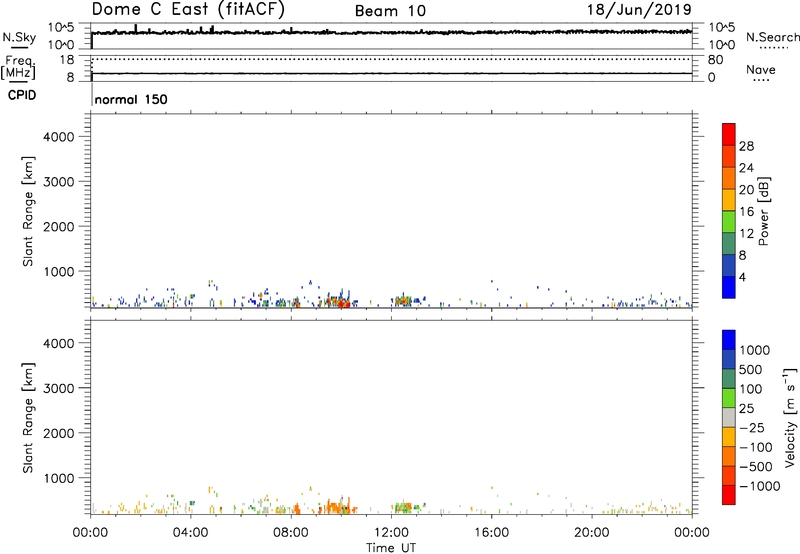The width and height of the screenshot is (800, 554).
Task: Click the 'Beam 10' label
Action: click(390, 11)
